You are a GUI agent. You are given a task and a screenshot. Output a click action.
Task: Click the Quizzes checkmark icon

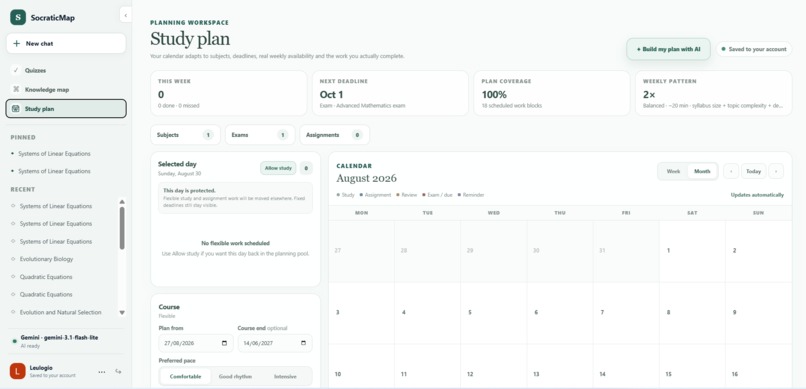tap(16, 70)
